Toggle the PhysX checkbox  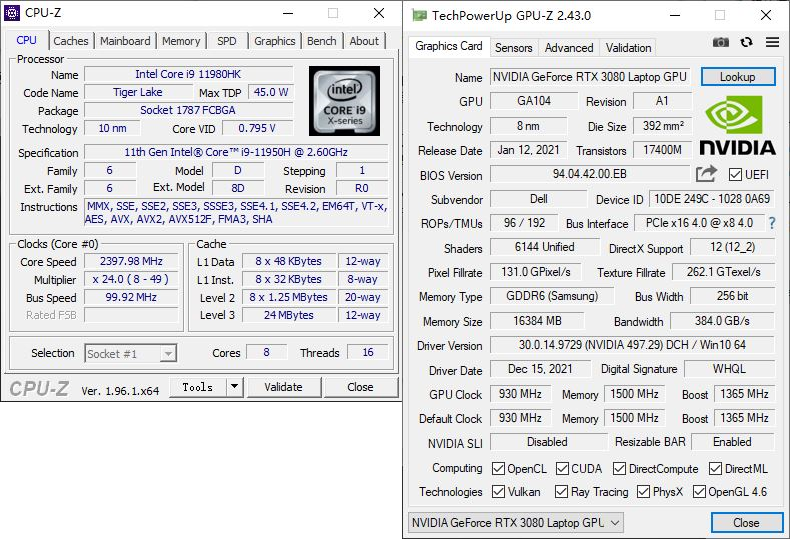[643, 491]
